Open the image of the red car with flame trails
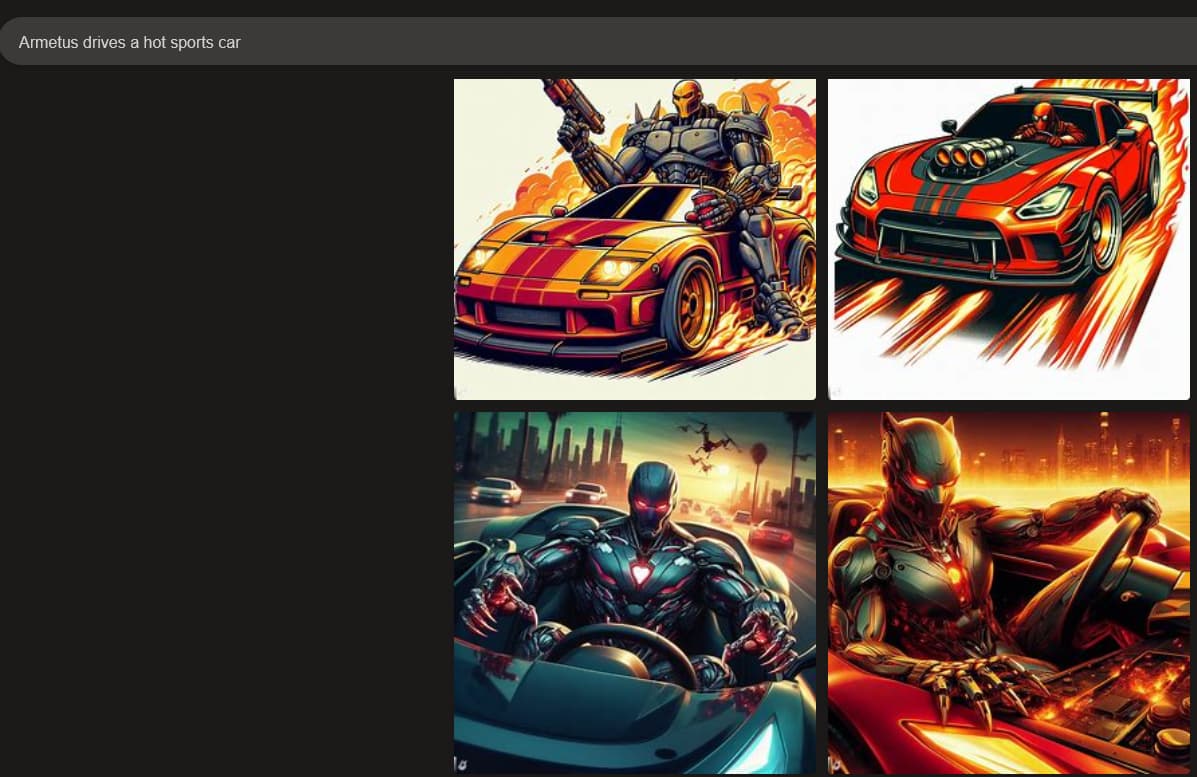The image size is (1197, 777). pyautogui.click(x=1008, y=239)
